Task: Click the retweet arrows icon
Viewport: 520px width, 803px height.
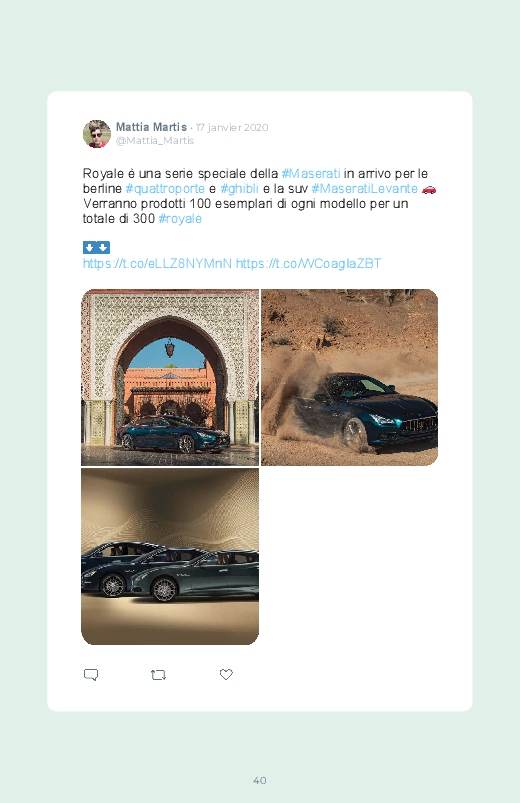Action: click(158, 675)
